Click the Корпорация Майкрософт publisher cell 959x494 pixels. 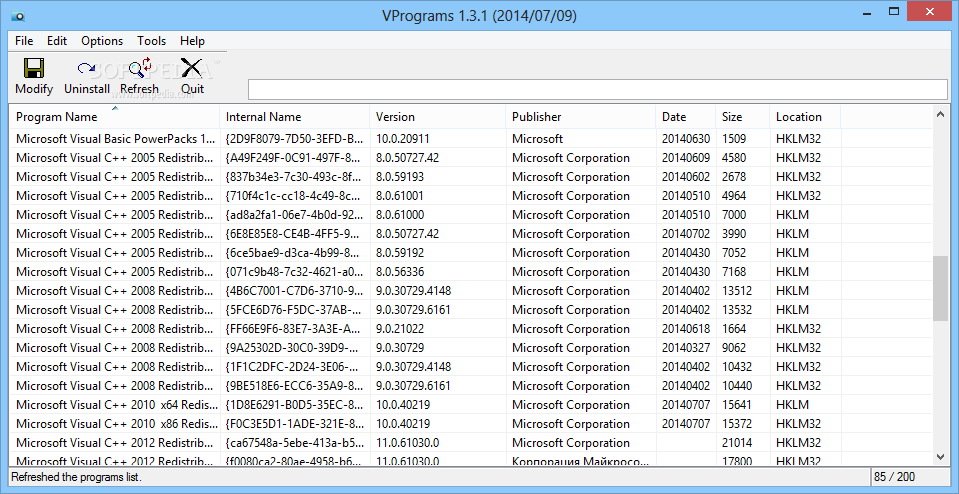(580, 460)
